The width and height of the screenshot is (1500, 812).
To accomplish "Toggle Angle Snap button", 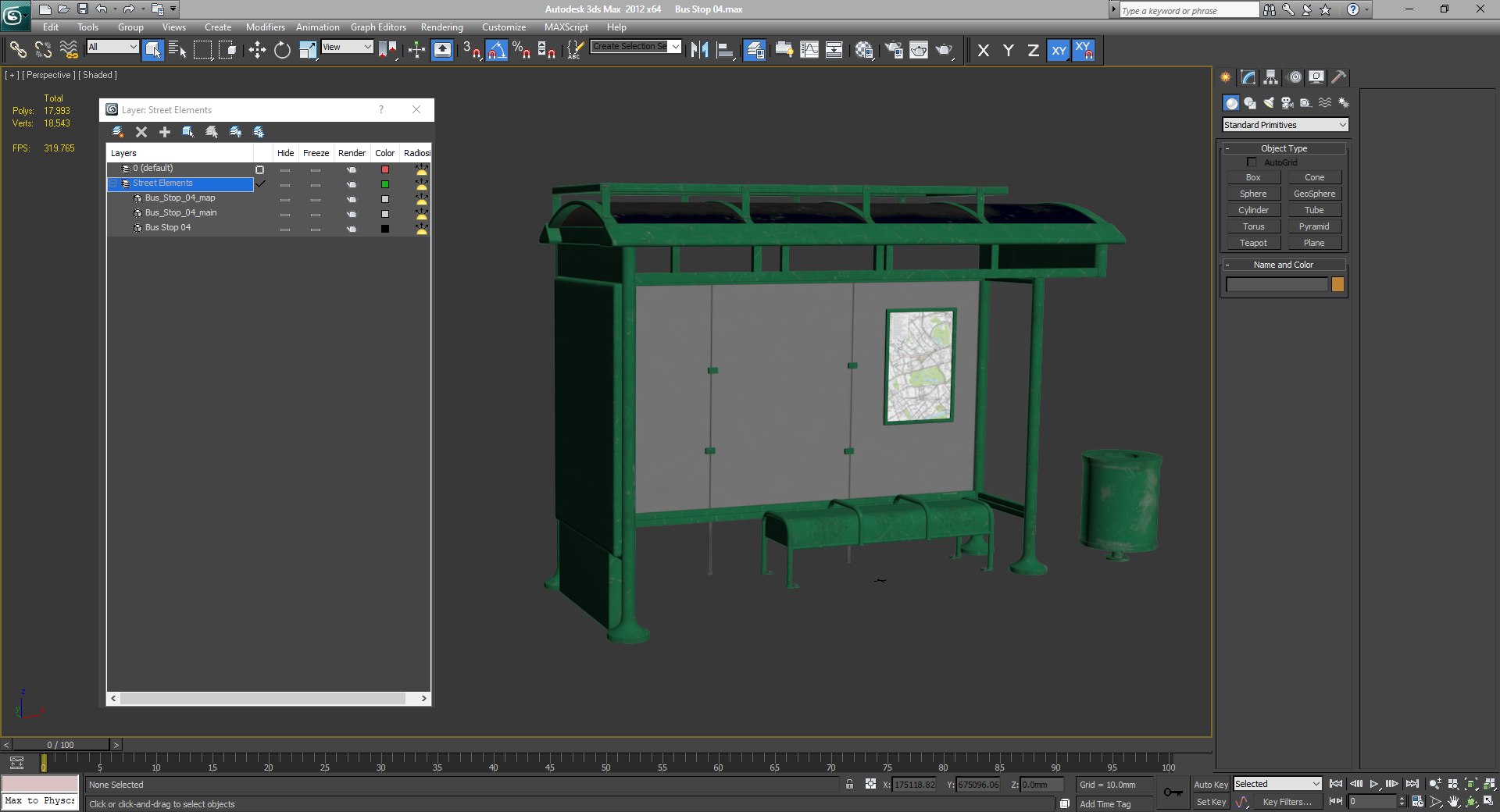I will (497, 50).
